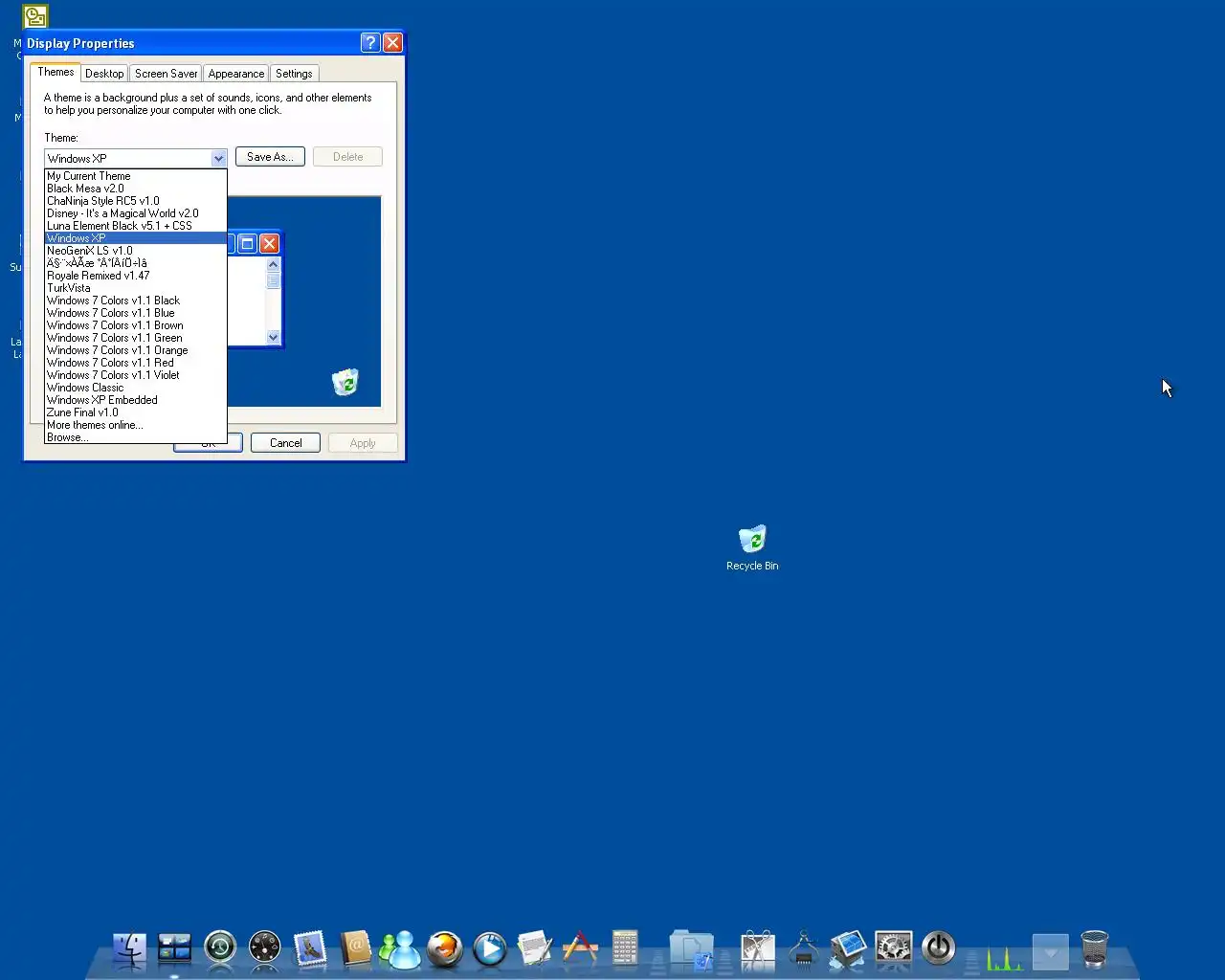Screen dimensions: 1225x980
Task: Open the Boot Camp disk dock icon
Action: tap(848, 948)
